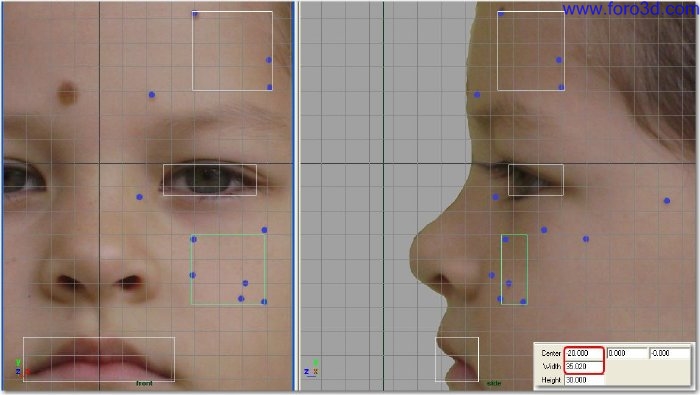Select the narrow green rectangle in the side view

(x=514, y=270)
